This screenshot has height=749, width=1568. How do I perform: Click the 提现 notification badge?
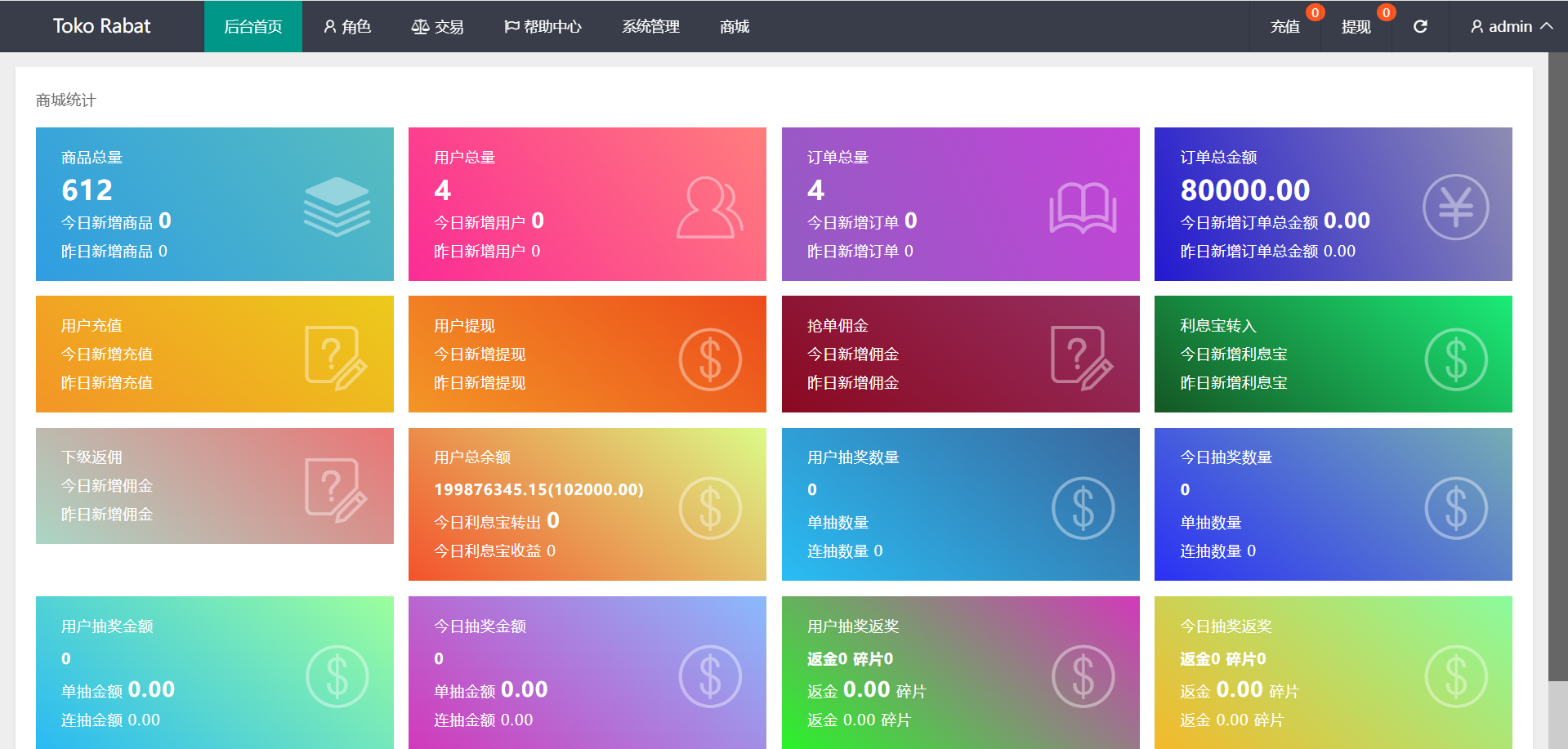pyautogui.click(x=1386, y=12)
